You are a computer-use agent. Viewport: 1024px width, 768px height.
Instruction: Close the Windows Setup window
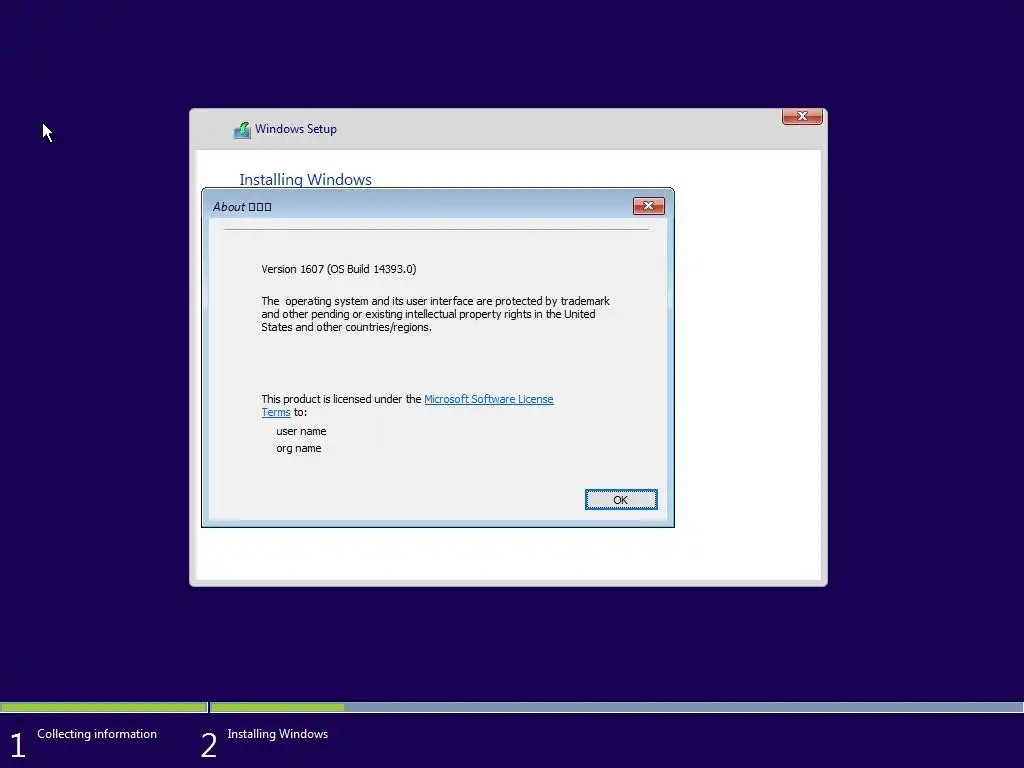click(x=802, y=116)
